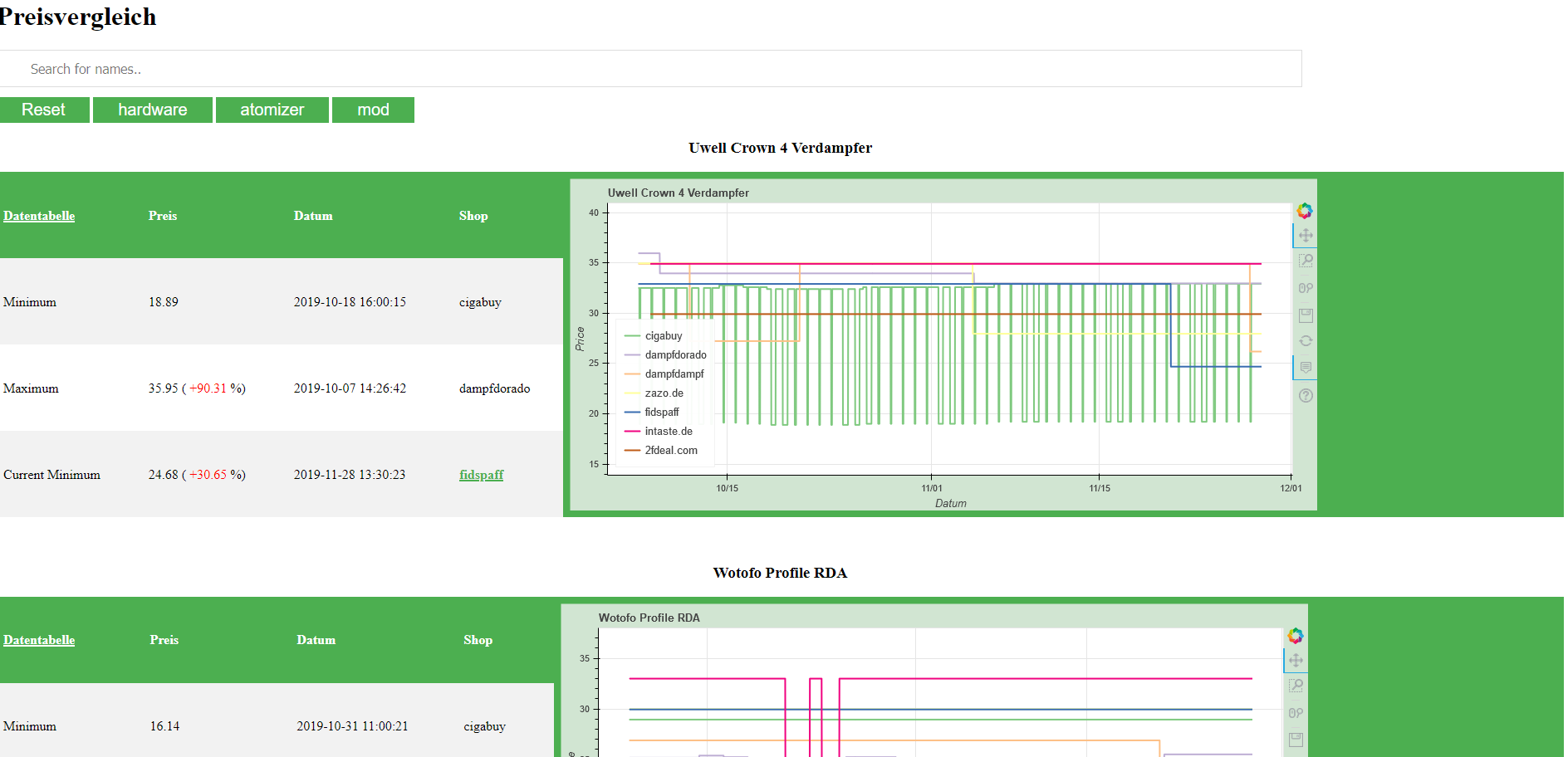Viewport: 1568px width, 757px height.
Task: Enable Wheel Zoom on Wotofo Profile chart
Action: click(1296, 713)
